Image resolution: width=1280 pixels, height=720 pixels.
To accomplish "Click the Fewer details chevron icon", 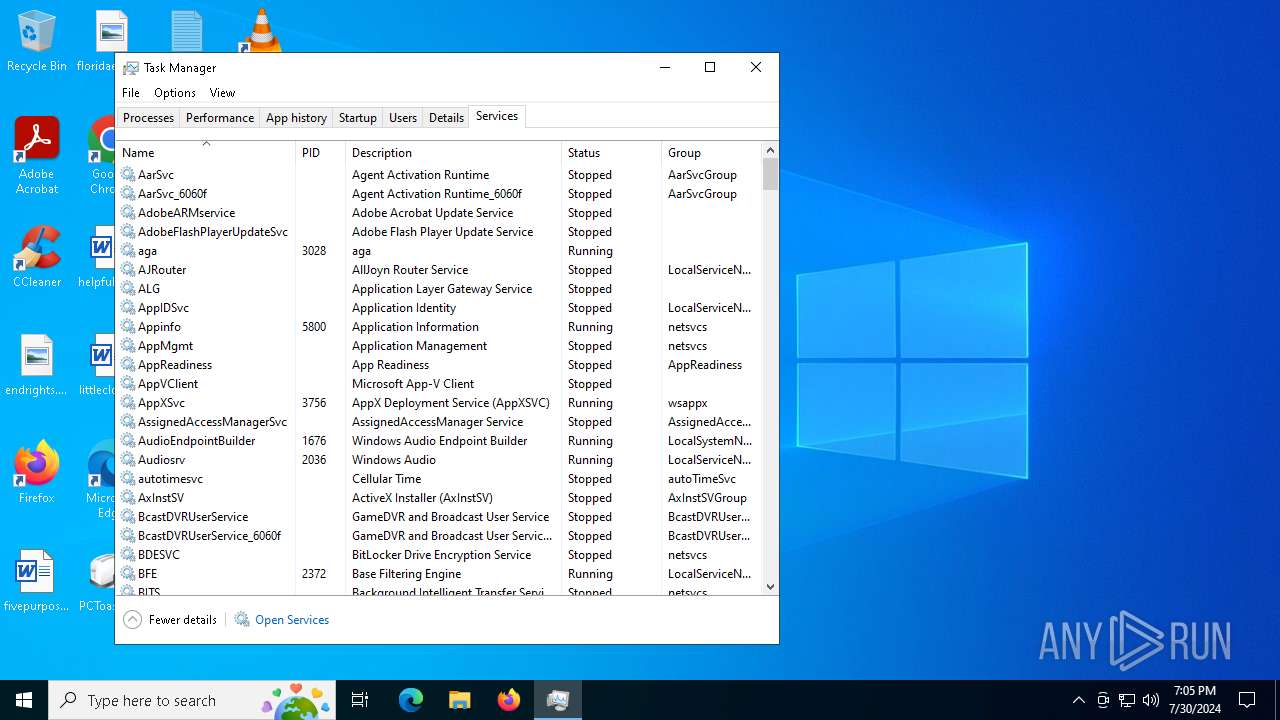I will pos(132,619).
